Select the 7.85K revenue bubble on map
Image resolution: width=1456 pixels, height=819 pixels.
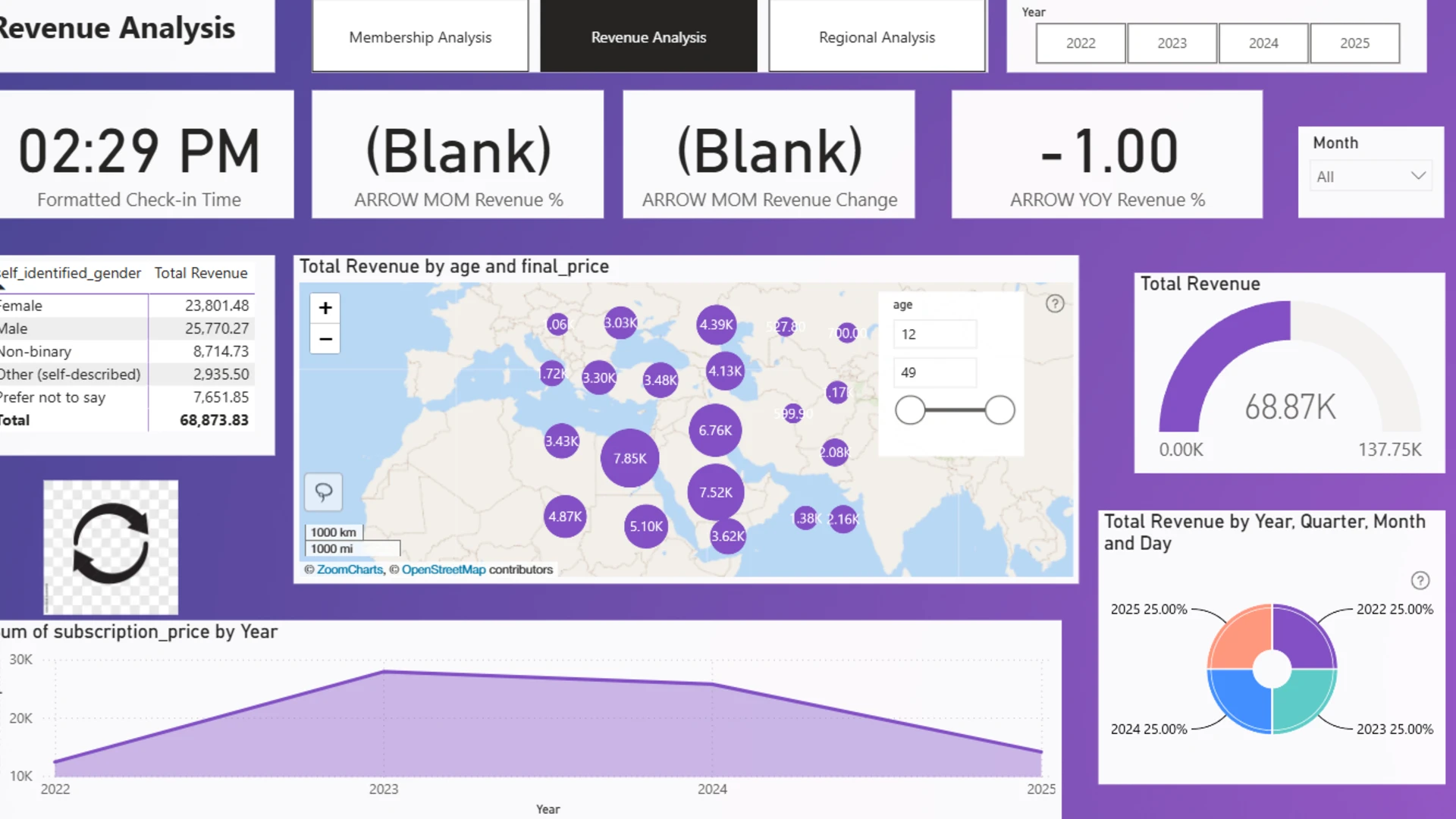(x=629, y=458)
